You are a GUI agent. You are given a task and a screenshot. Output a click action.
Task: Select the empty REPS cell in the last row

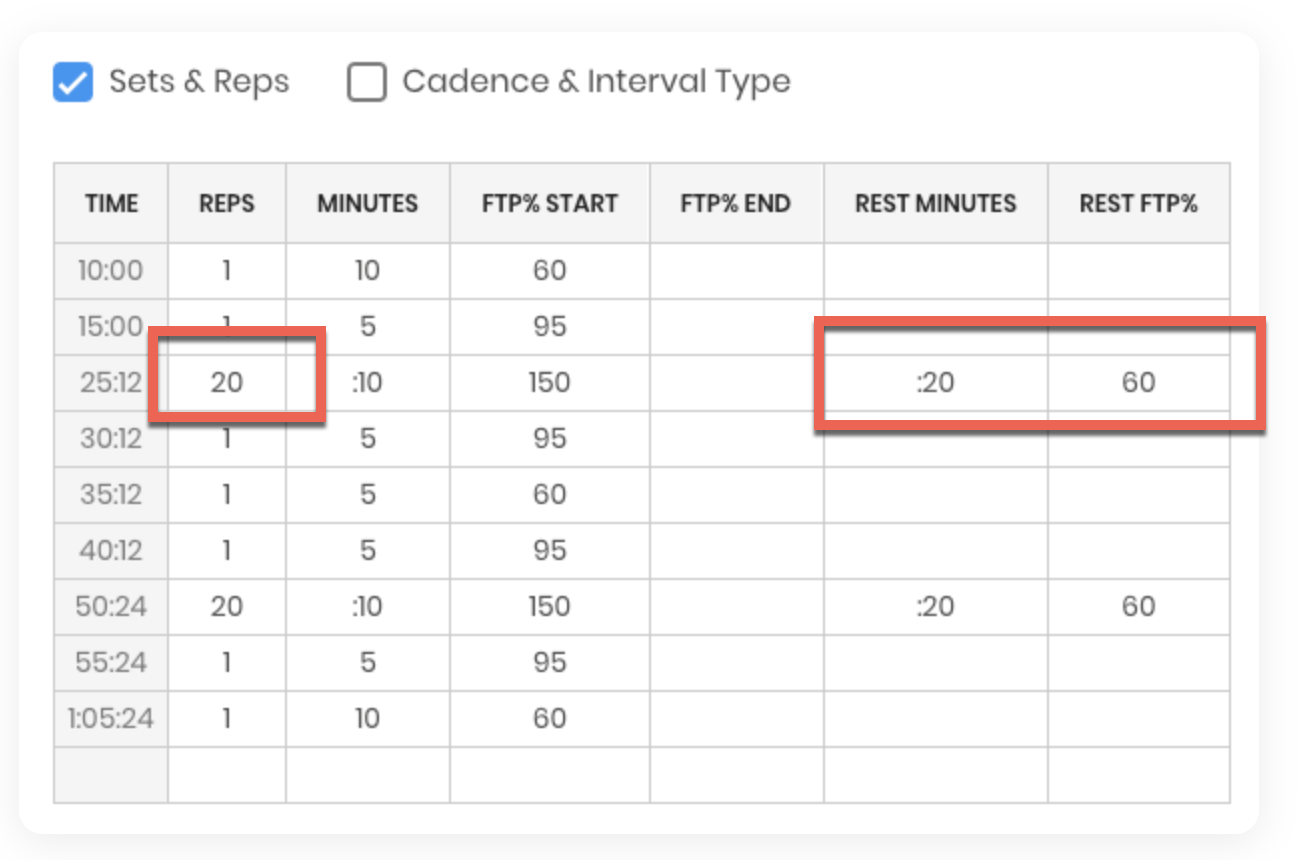pos(227,775)
